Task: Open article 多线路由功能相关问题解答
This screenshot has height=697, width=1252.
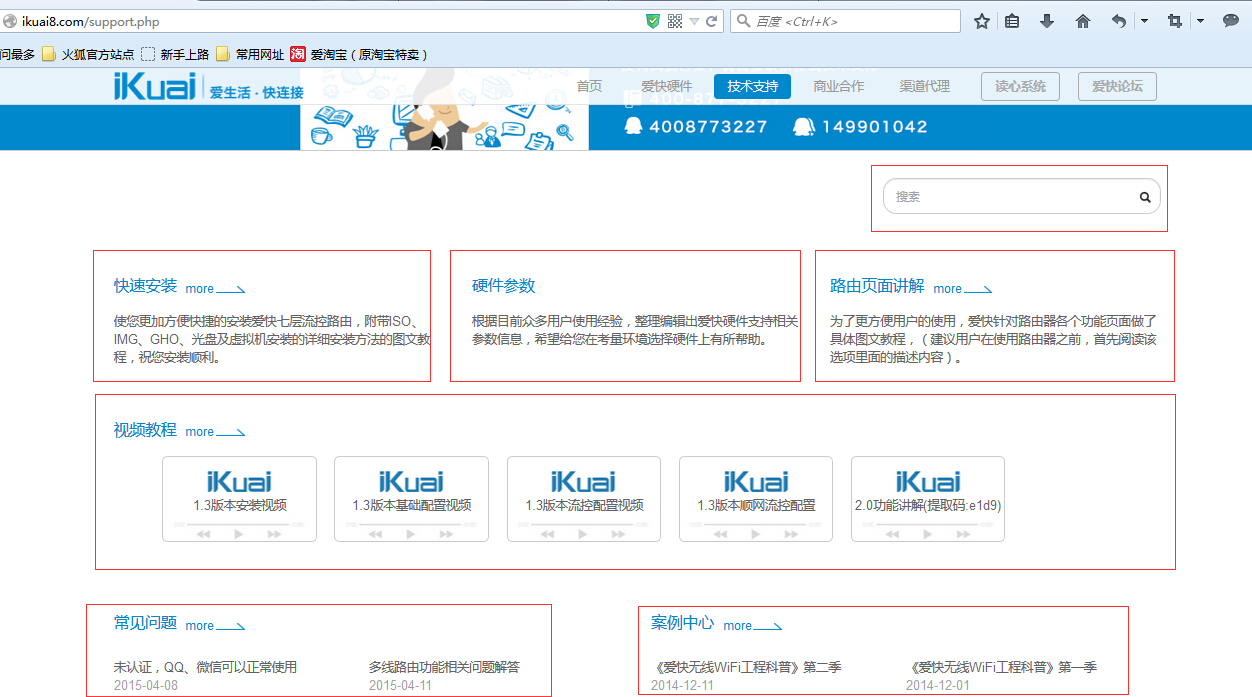Action: pyautogui.click(x=444, y=667)
